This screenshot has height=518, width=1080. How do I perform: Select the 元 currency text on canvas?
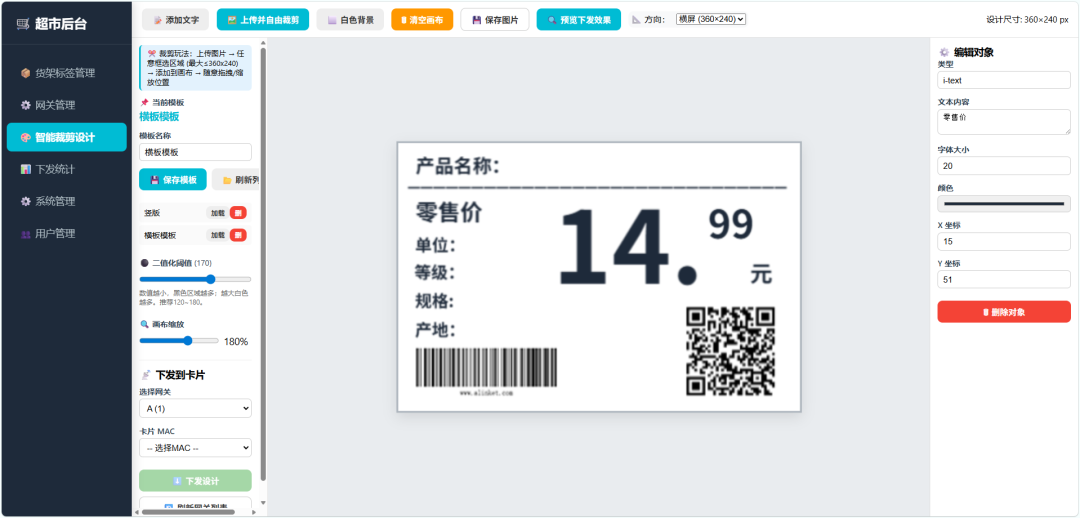pyautogui.click(x=761, y=274)
